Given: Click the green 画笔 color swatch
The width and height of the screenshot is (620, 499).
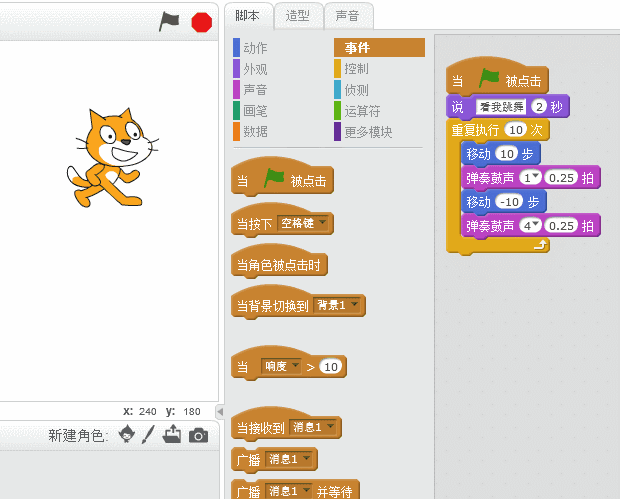Looking at the screenshot, I should tap(236, 110).
